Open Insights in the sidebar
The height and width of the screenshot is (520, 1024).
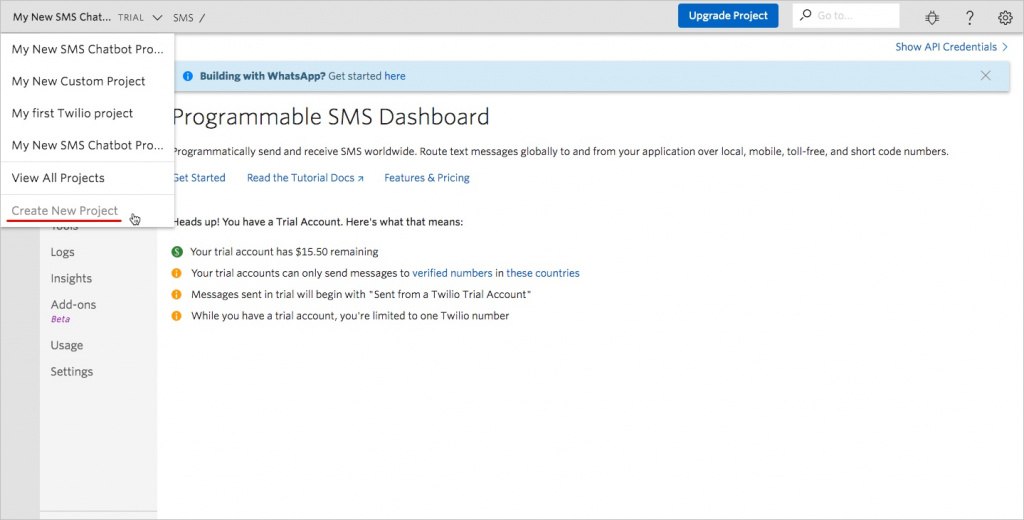coord(71,279)
